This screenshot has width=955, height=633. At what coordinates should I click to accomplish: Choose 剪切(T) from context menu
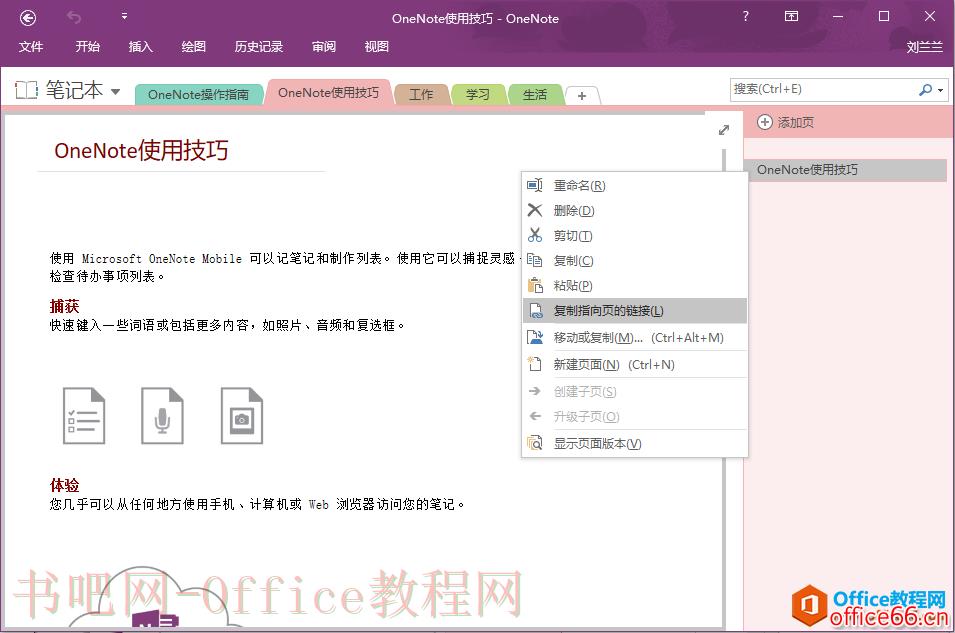click(635, 235)
